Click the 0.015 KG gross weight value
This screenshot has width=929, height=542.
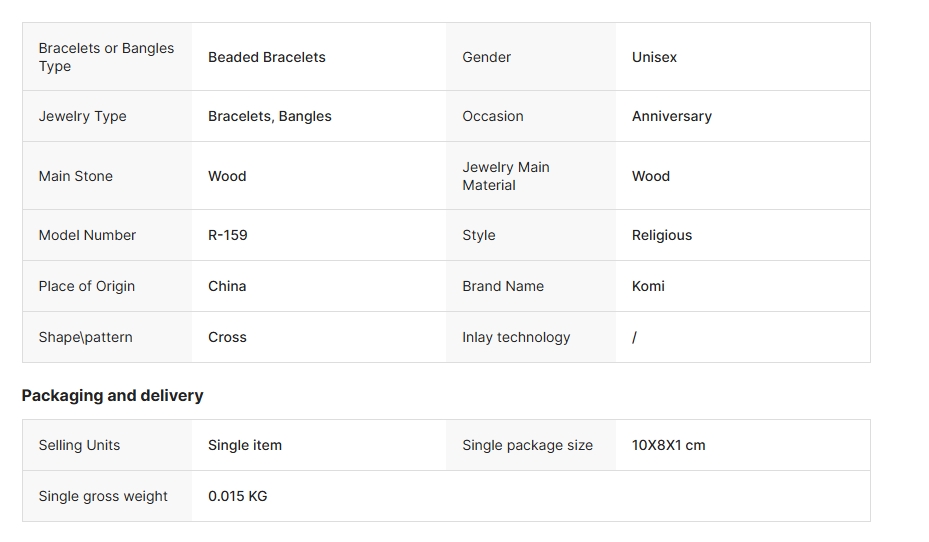coord(237,496)
